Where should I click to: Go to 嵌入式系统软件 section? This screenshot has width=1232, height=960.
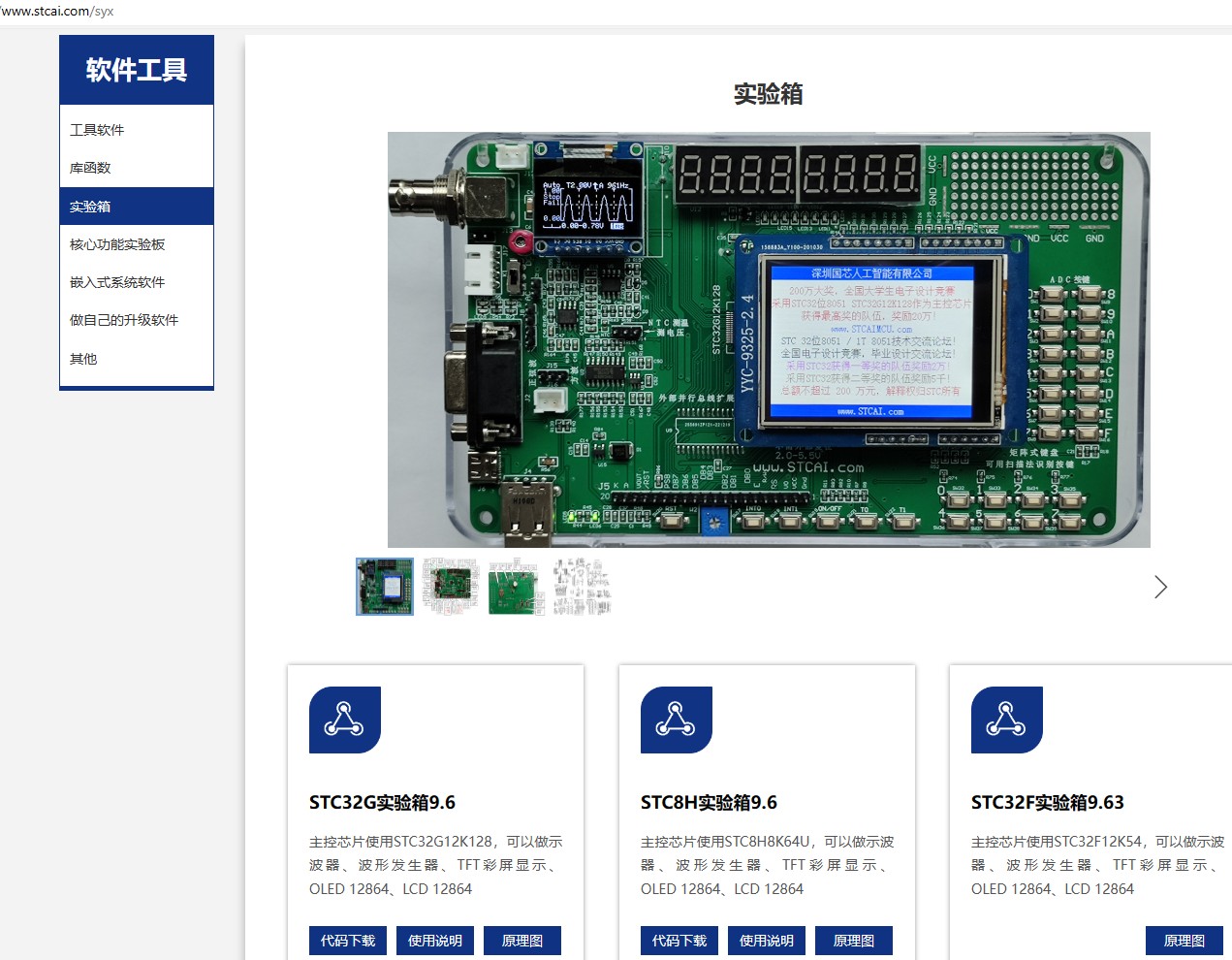click(136, 282)
